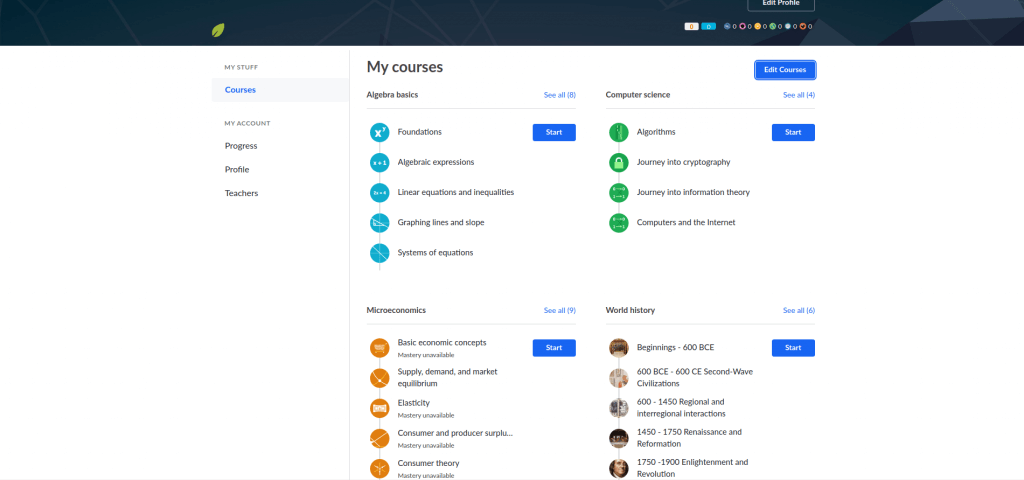Click the Consumer theory unit icon
Viewport: 1024px width, 480px height.
pyautogui.click(x=379, y=468)
